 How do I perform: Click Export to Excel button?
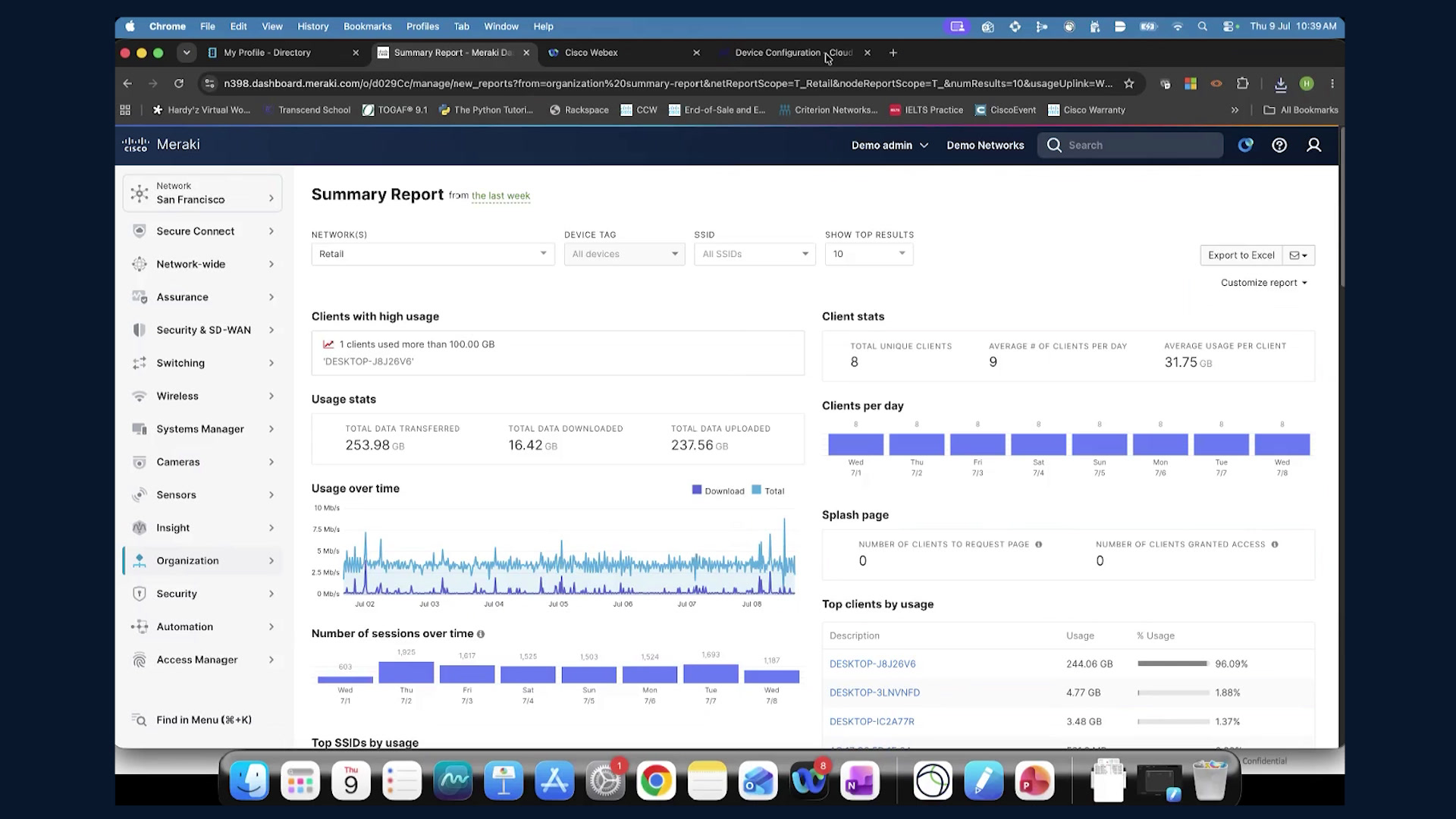[x=1241, y=255]
